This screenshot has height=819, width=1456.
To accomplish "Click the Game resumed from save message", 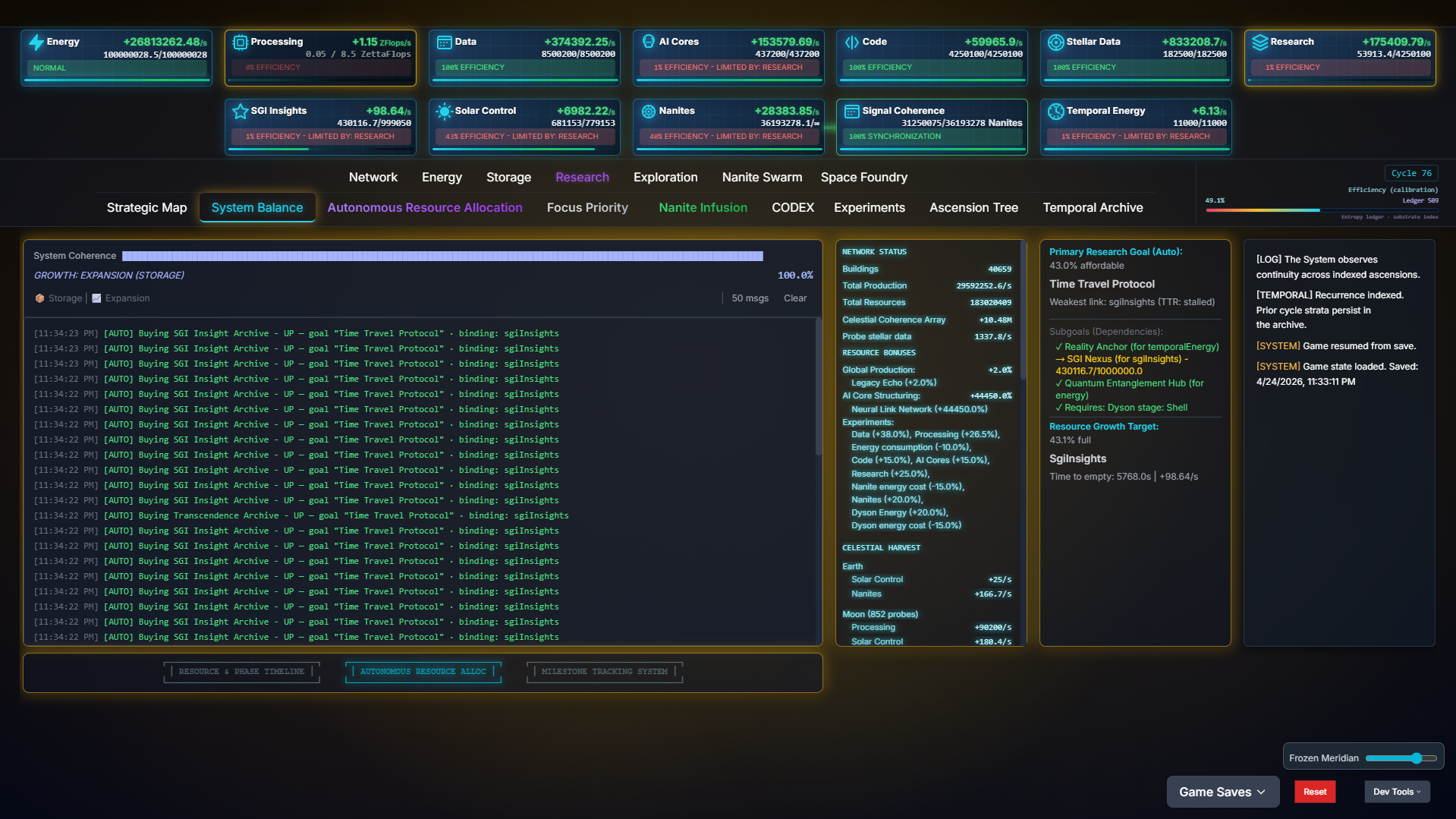I will [x=1335, y=346].
